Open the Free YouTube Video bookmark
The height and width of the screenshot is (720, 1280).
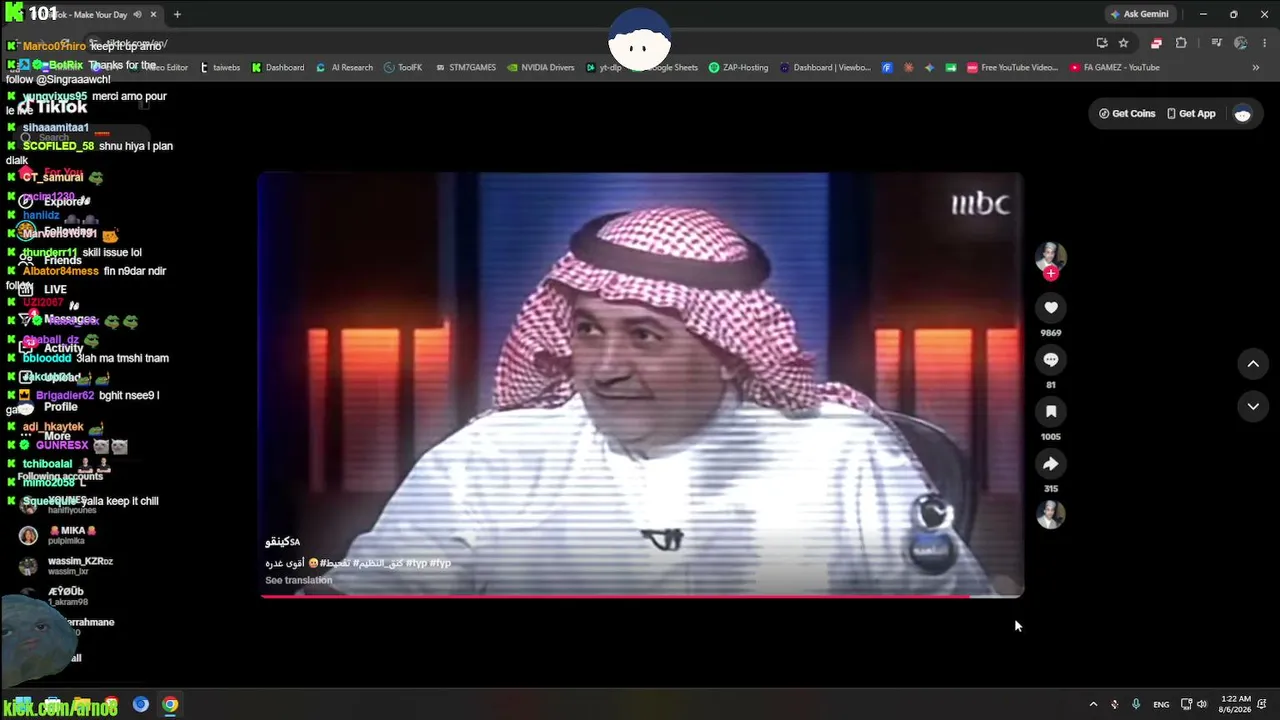[1012, 68]
